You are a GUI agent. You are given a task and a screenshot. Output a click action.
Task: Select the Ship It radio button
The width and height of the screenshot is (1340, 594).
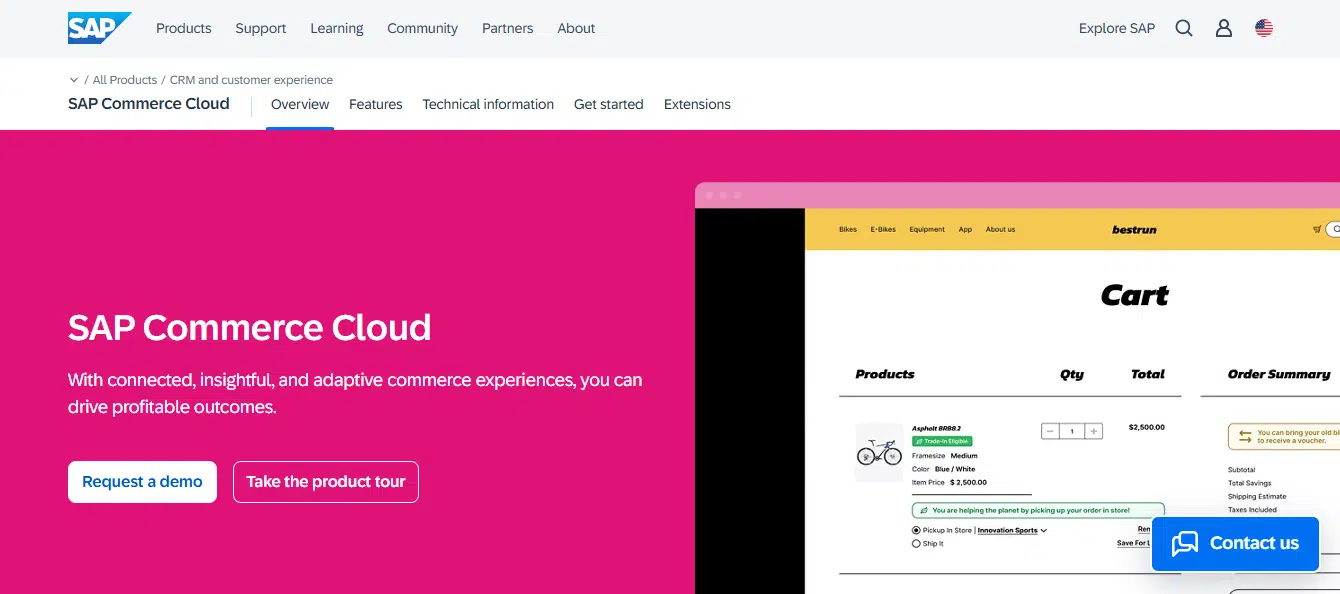(x=916, y=543)
